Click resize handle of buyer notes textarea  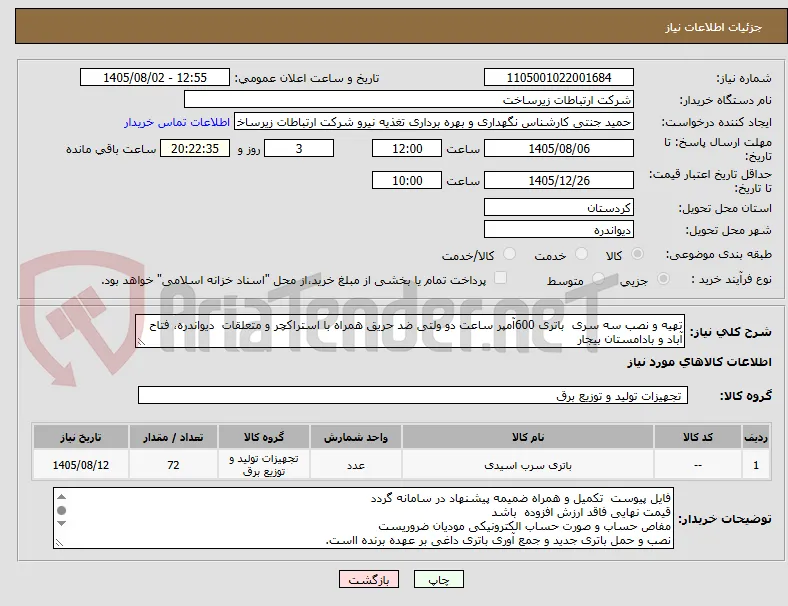59,543
